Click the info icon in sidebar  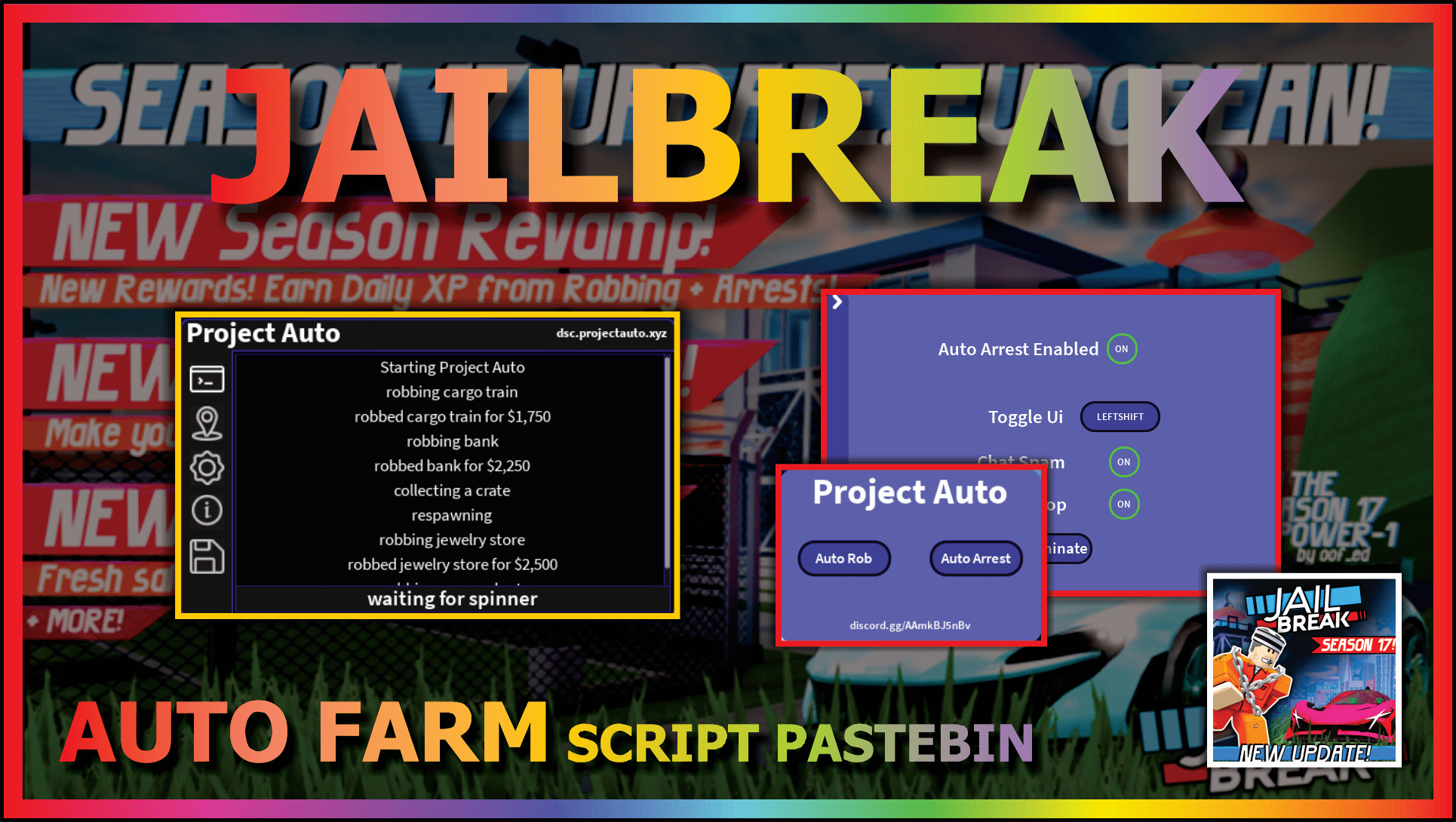[207, 513]
